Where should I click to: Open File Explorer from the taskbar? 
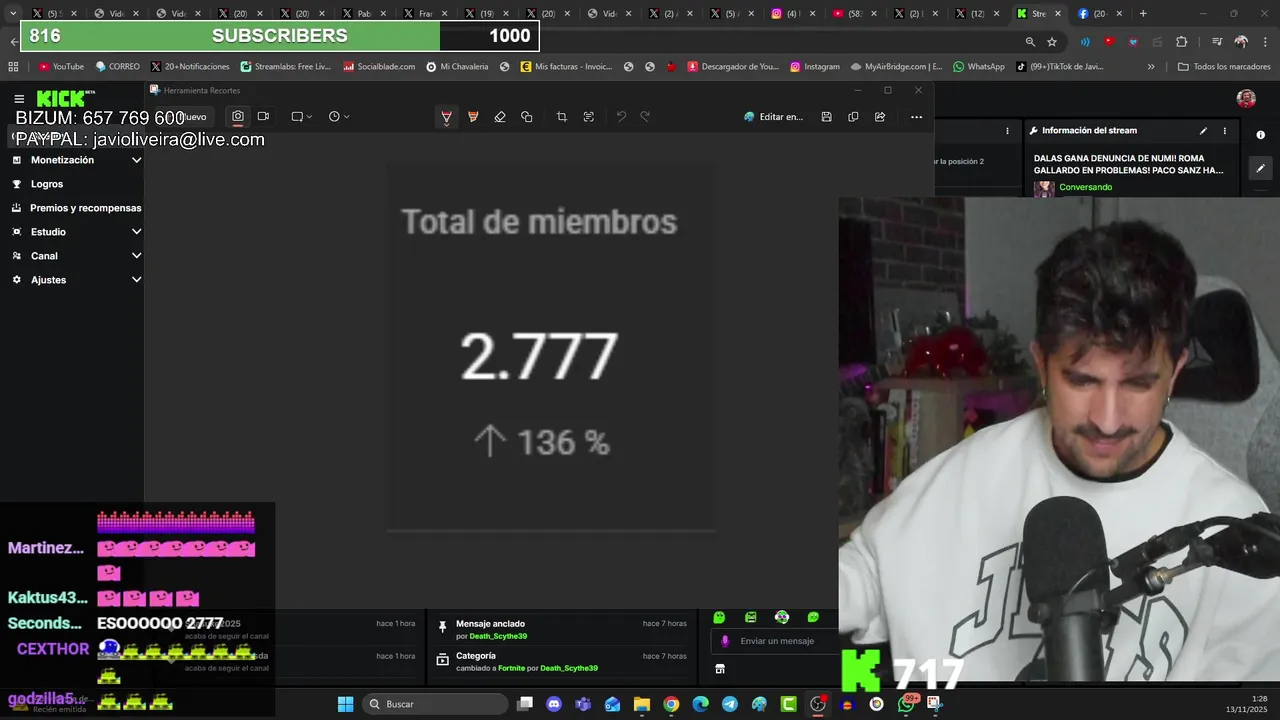coord(642,704)
